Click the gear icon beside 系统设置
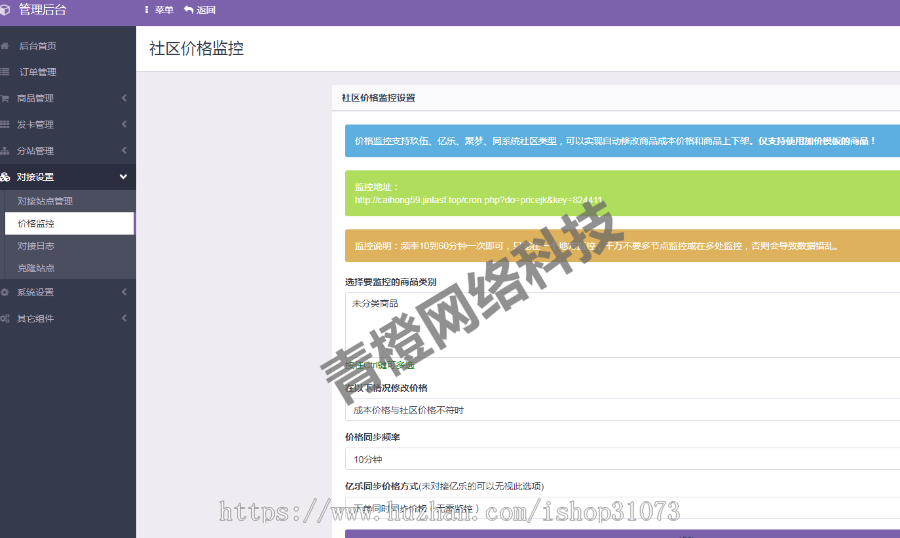This screenshot has width=900, height=538. pyautogui.click(x=5, y=292)
